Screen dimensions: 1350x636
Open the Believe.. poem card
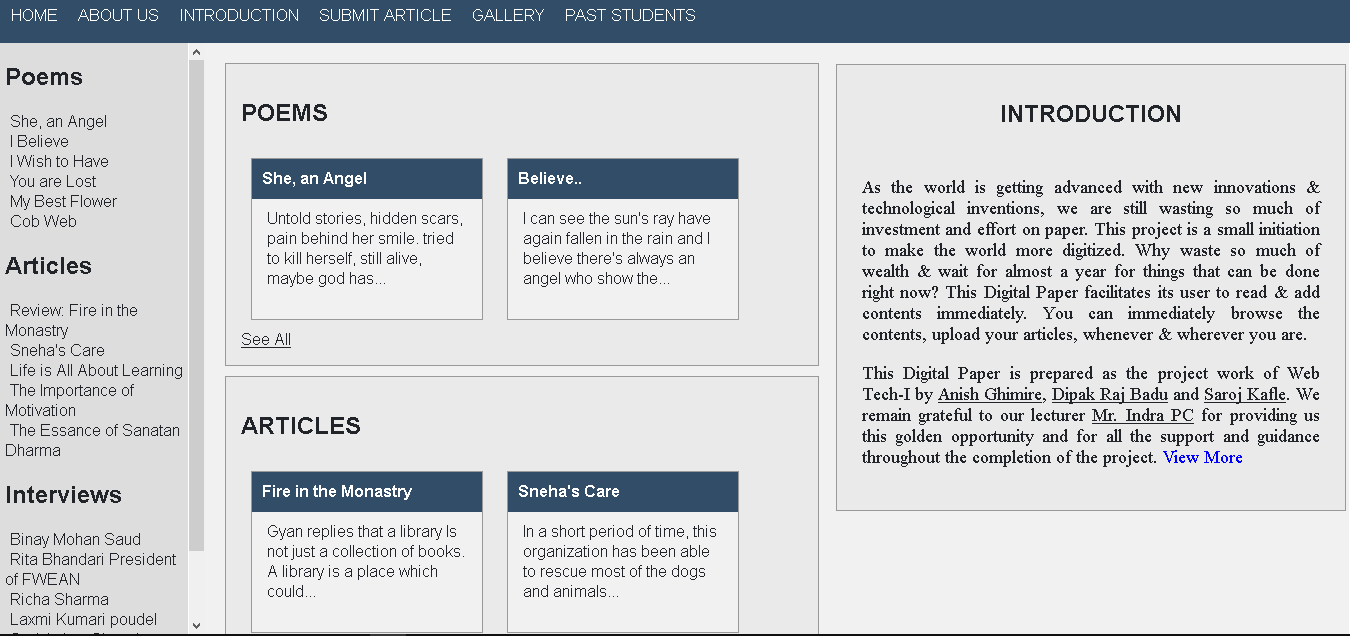click(x=623, y=239)
